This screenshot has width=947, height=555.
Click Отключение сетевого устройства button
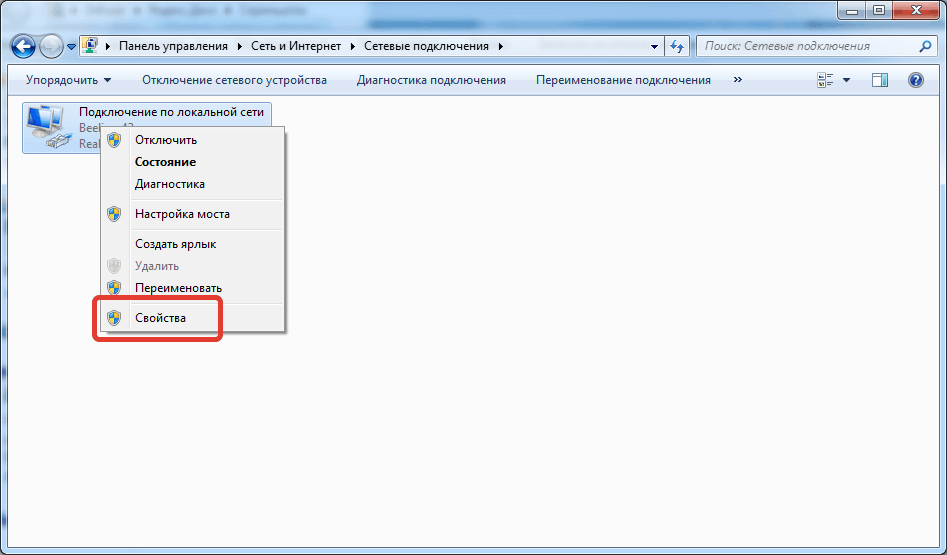(234, 80)
